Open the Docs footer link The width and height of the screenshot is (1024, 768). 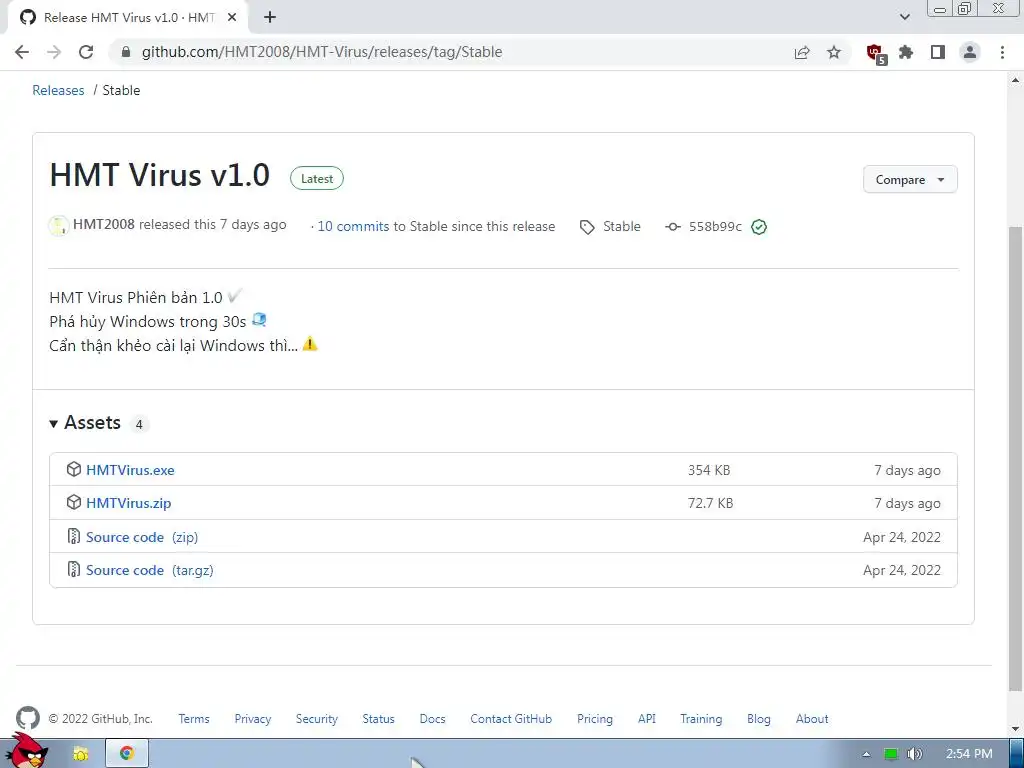[432, 718]
